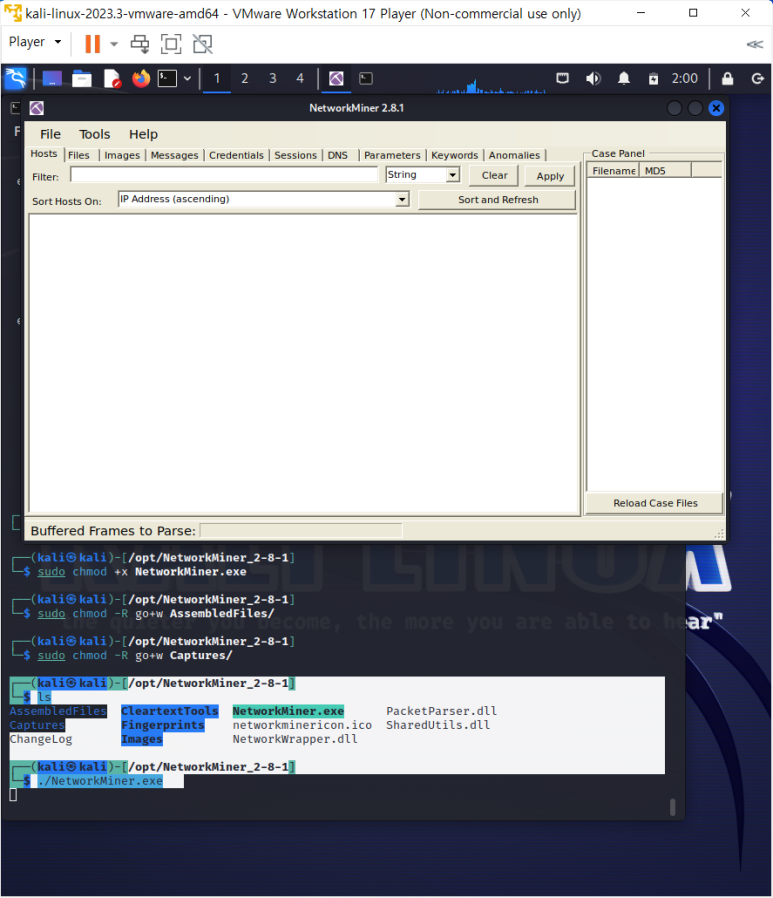Screen dimensions: 773x898
Task: Expand the terminal launcher dropdown arrow
Action: (x=187, y=78)
